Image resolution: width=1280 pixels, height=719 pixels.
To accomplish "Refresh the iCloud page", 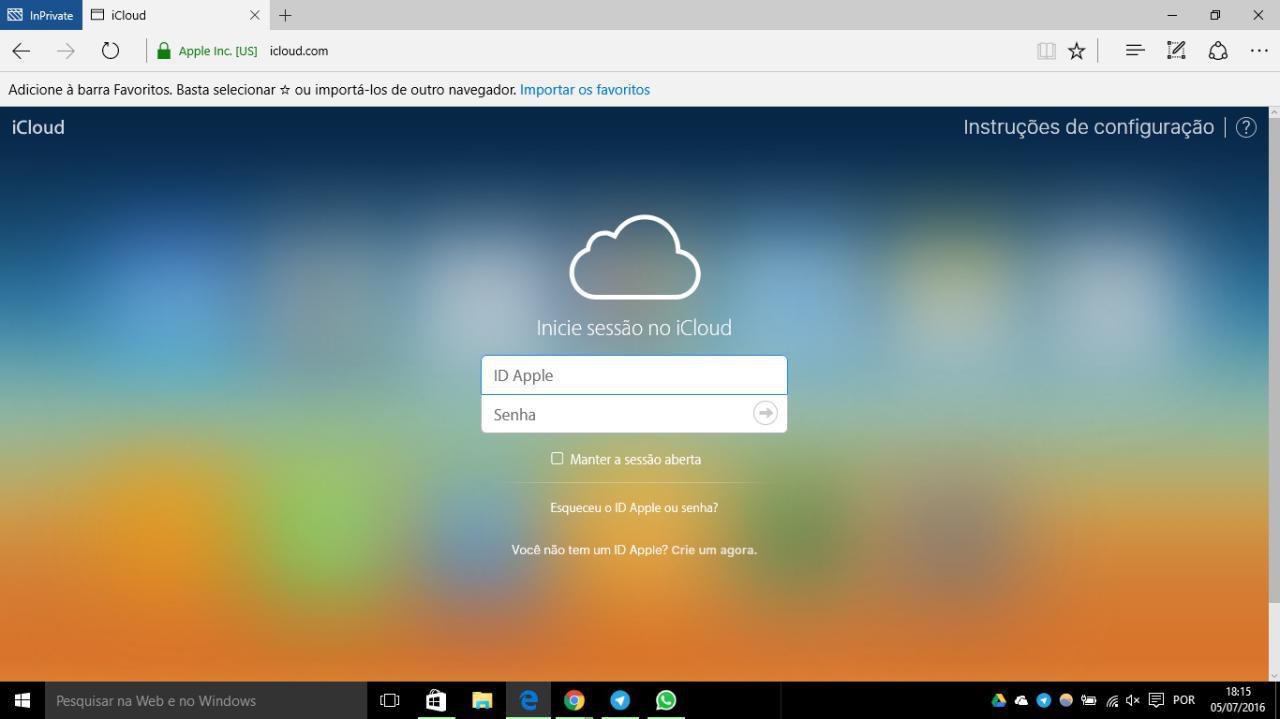I will [111, 51].
